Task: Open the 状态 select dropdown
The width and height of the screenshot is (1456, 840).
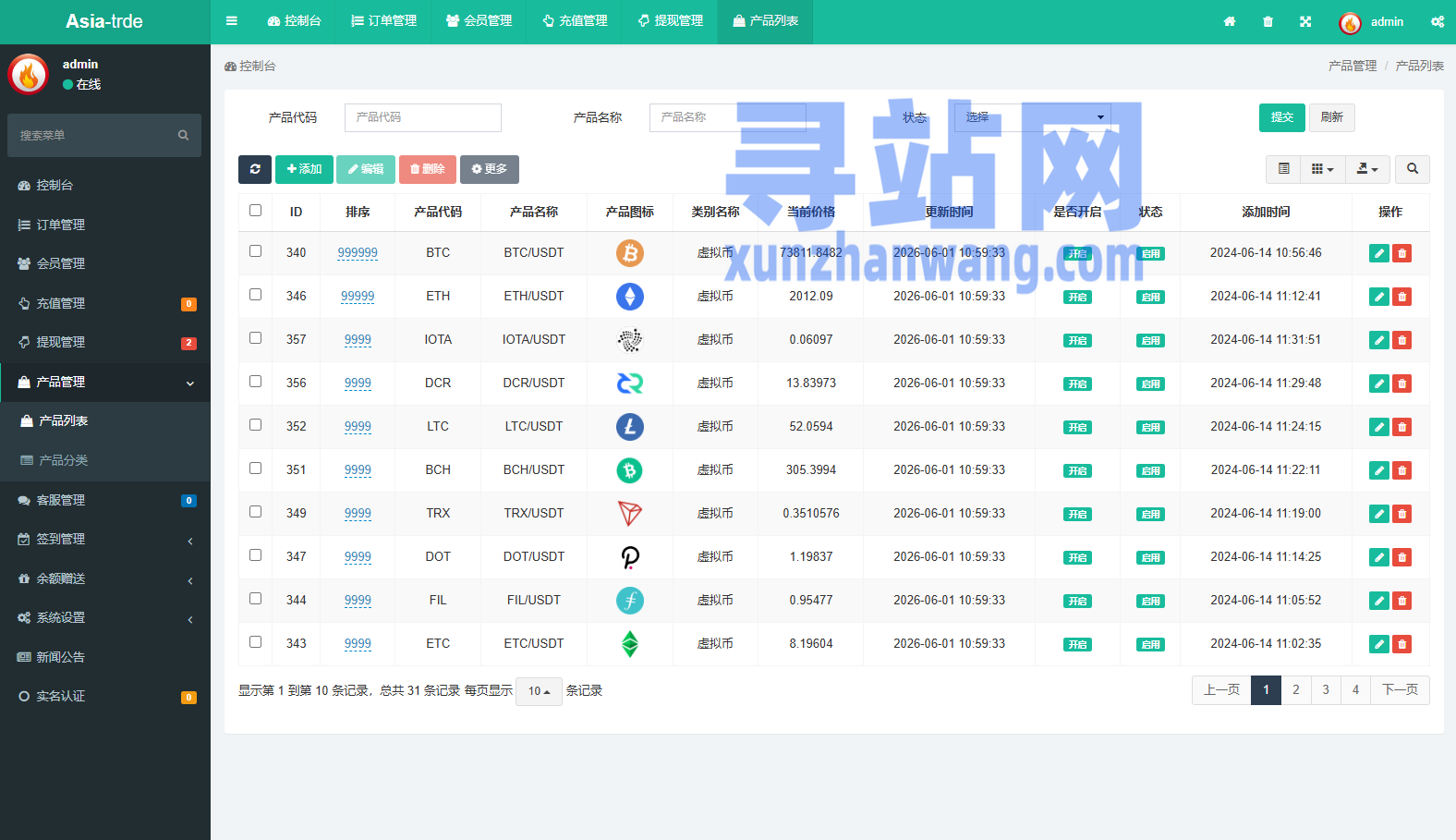Action: coord(1033,117)
